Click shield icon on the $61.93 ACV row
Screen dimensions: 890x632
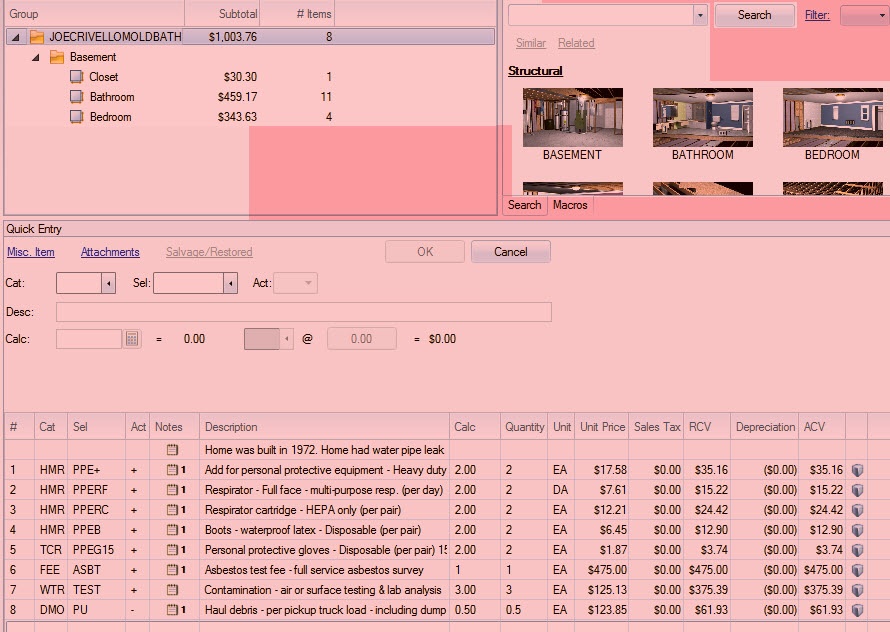pyautogui.click(x=858, y=610)
